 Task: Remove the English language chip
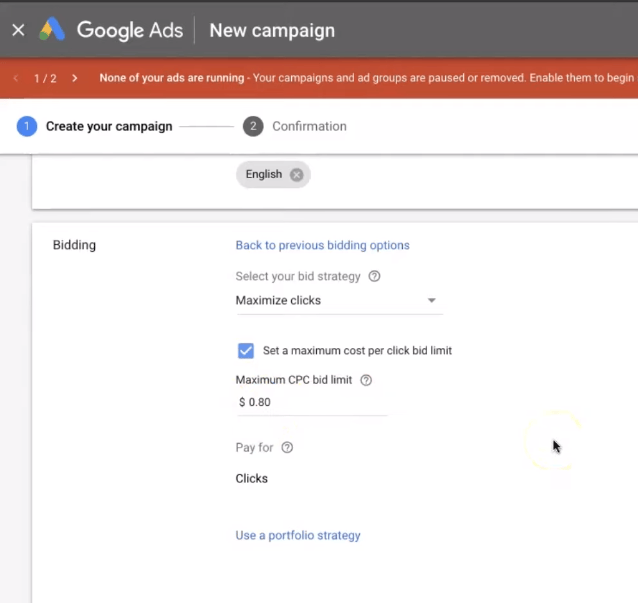click(296, 174)
